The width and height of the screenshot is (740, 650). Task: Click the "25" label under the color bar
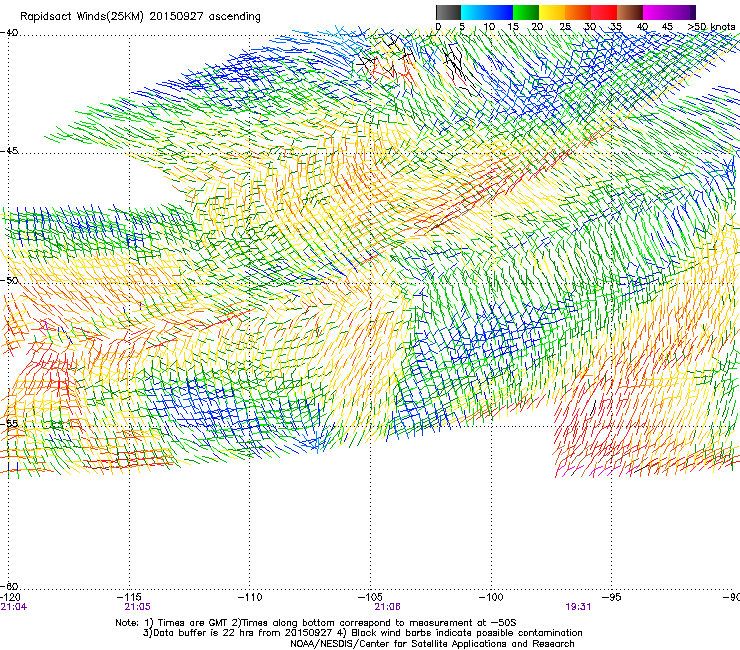565,26
